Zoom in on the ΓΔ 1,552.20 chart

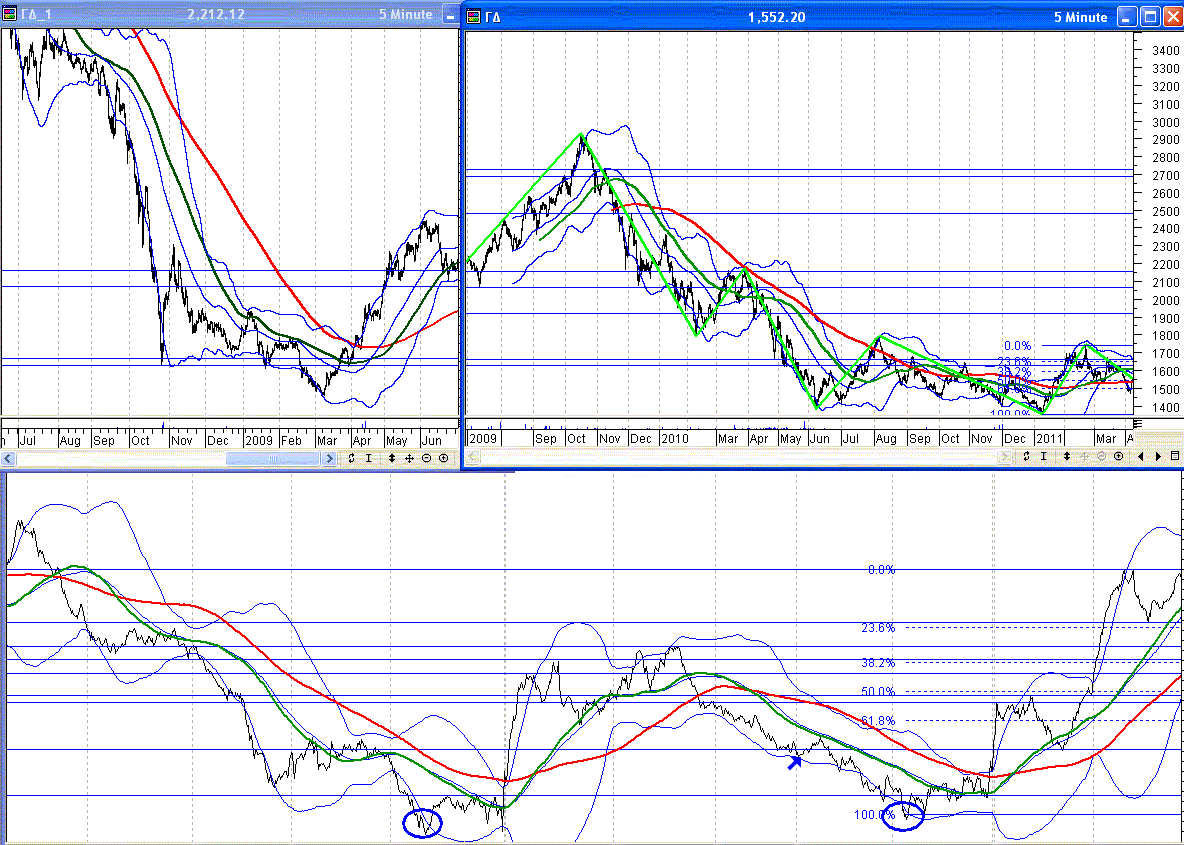[1118, 456]
